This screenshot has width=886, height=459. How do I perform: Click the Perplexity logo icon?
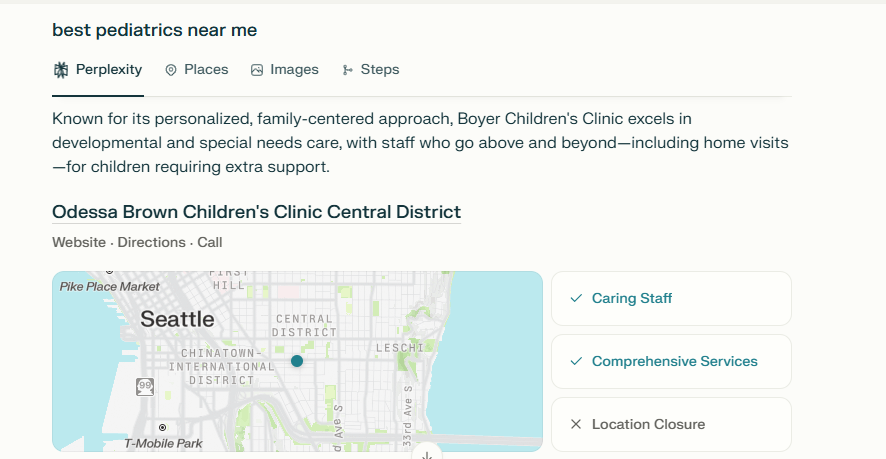point(60,70)
